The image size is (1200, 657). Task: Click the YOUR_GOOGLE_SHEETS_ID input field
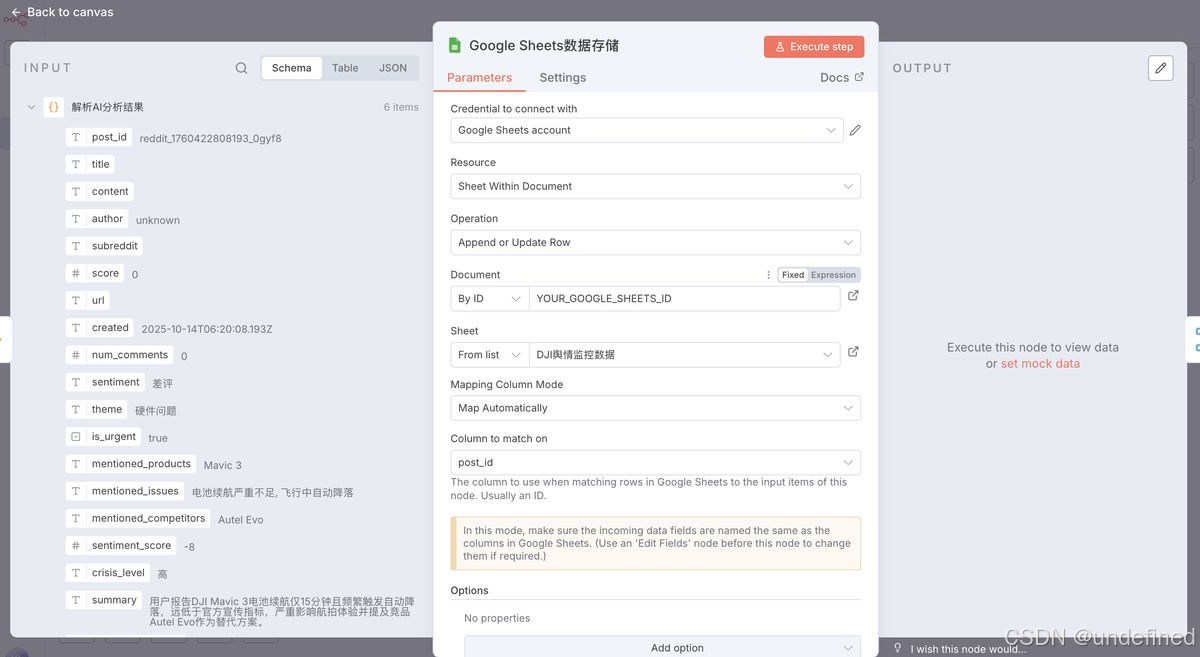click(686, 297)
